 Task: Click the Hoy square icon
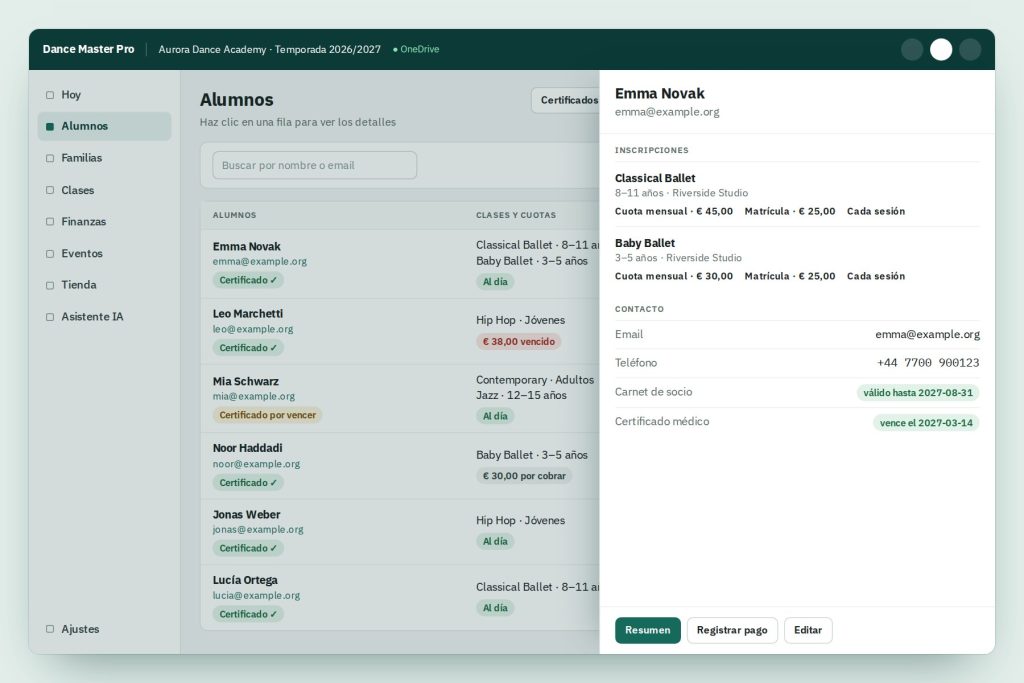[x=50, y=95]
